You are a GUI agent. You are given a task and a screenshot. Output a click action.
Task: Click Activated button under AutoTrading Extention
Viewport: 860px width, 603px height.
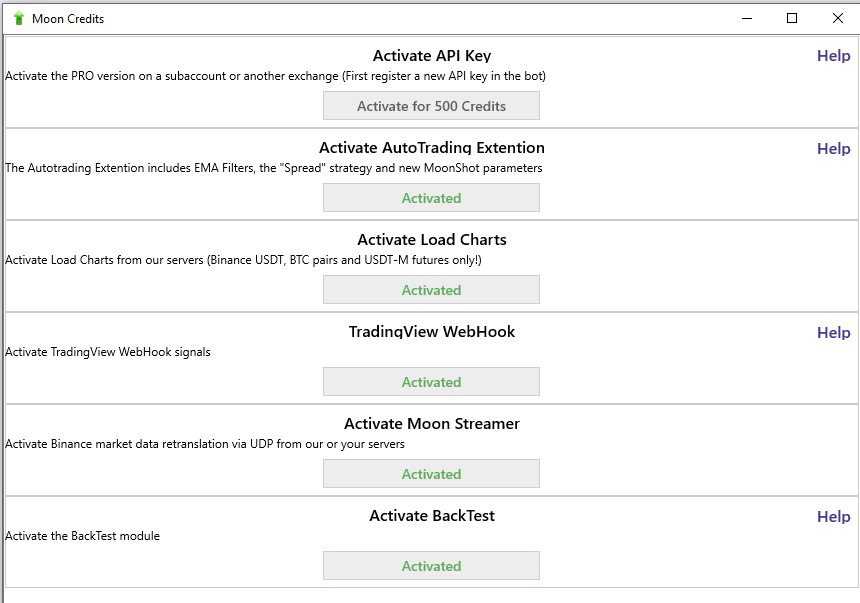pos(431,198)
